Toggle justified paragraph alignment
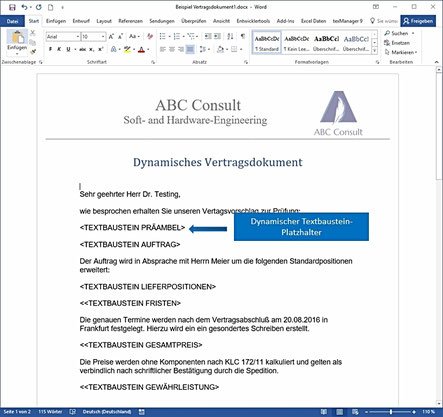 click(x=190, y=49)
